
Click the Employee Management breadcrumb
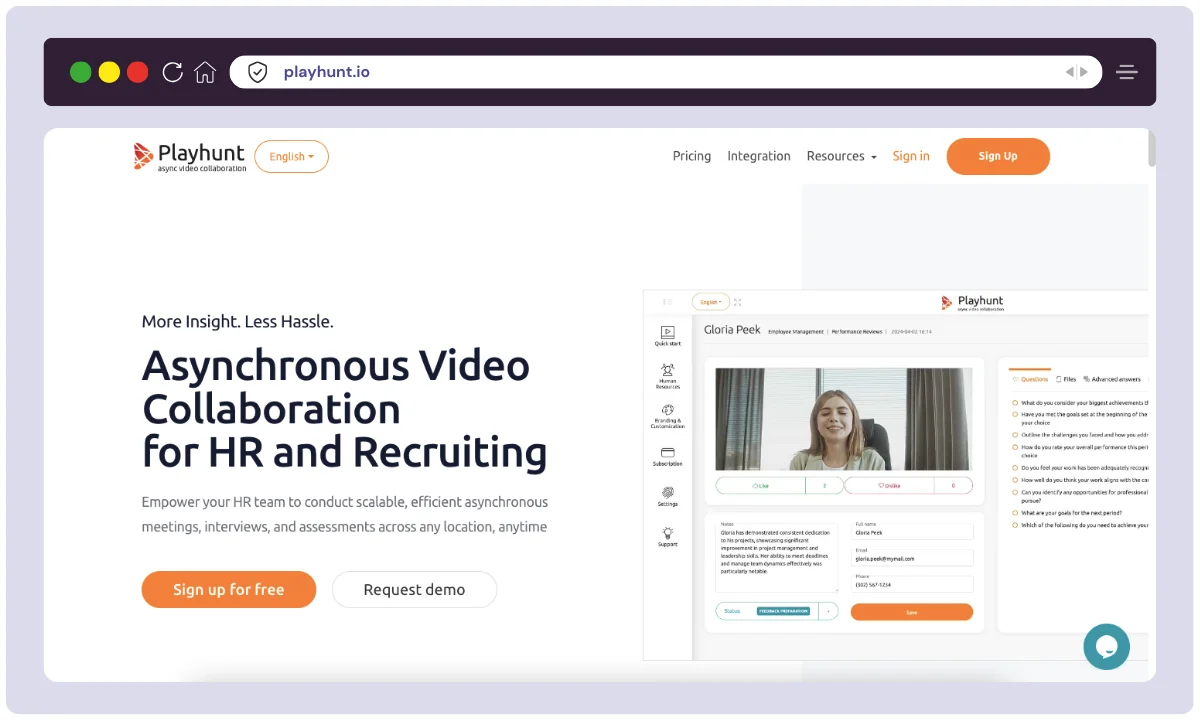[796, 331]
